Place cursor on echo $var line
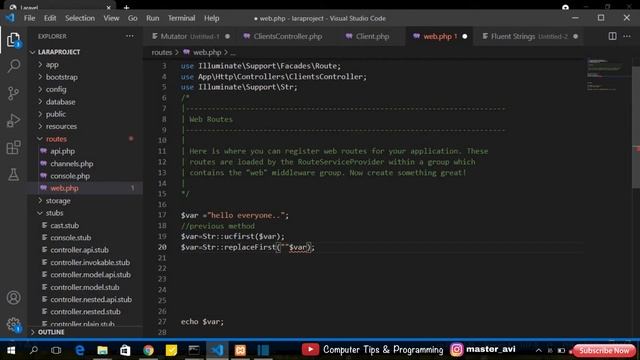 click(202, 322)
